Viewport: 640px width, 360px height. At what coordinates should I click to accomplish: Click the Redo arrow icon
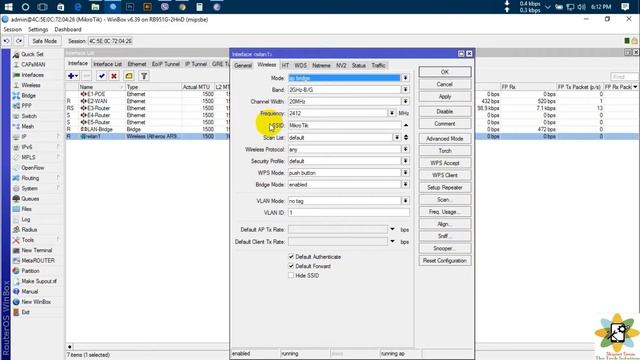click(19, 41)
